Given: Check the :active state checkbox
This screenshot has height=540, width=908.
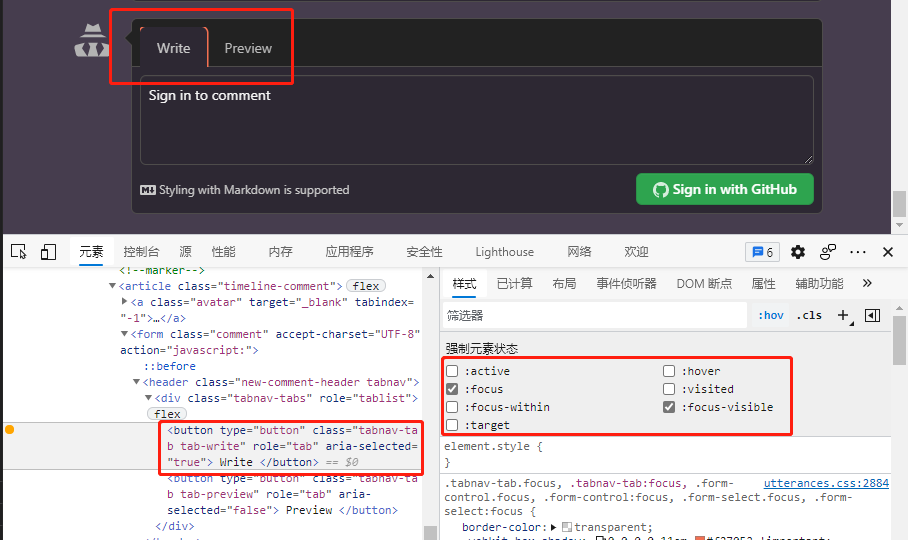Looking at the screenshot, I should [452, 371].
